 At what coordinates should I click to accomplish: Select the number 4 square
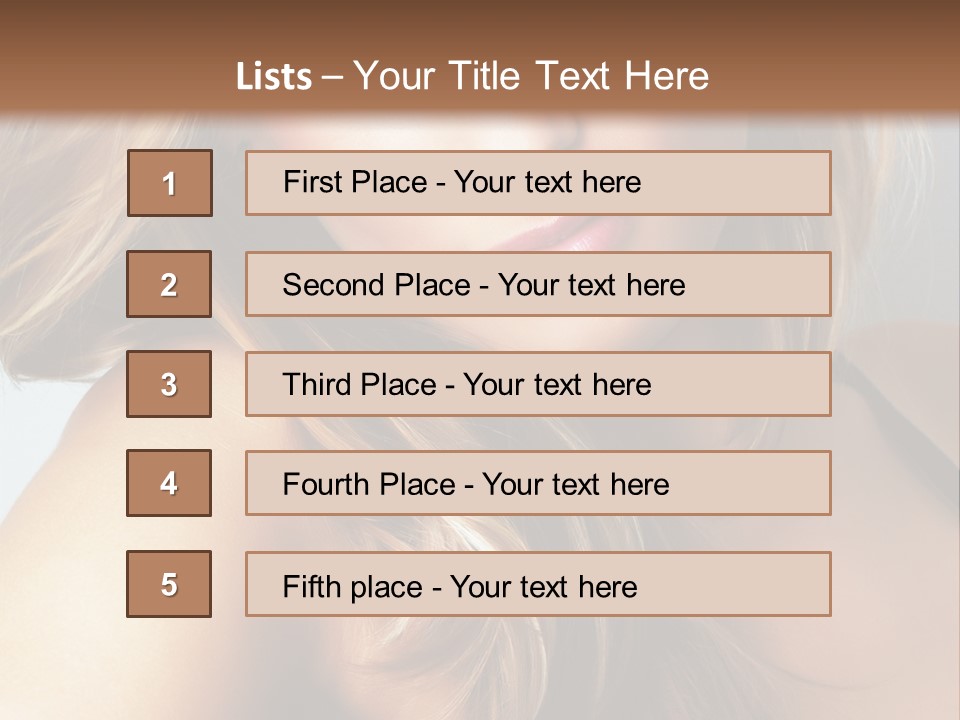pos(169,483)
